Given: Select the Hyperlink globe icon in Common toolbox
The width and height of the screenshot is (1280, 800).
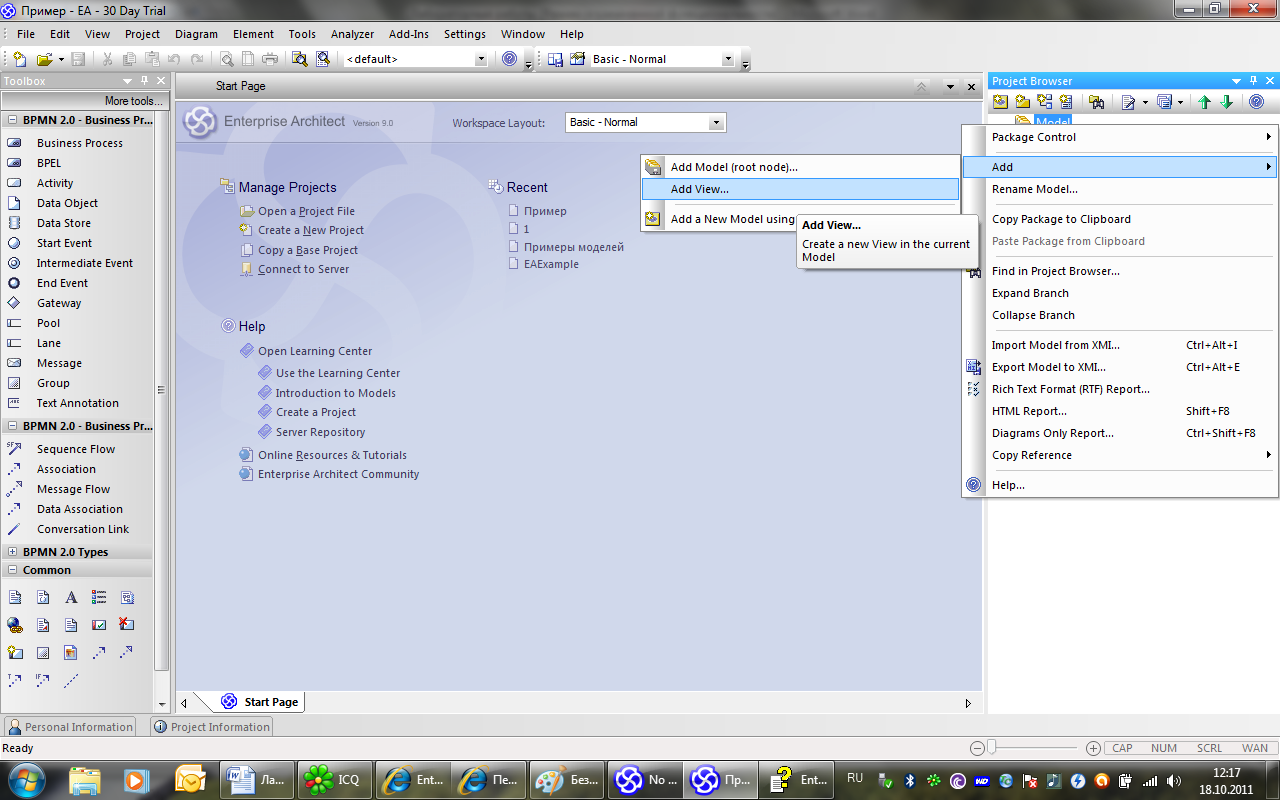Looking at the screenshot, I should (x=15, y=625).
